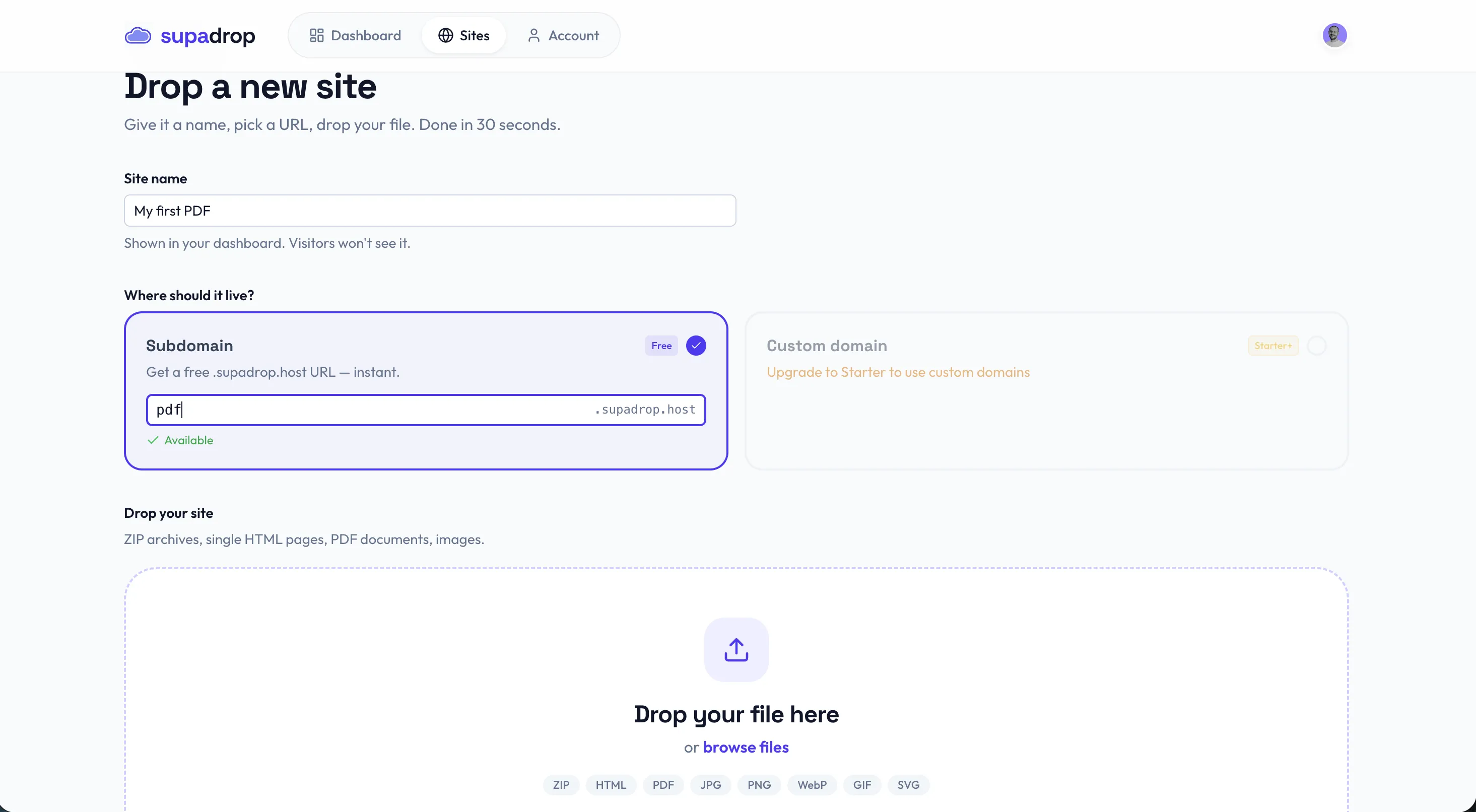
Task: Click the Sites globe icon
Action: click(x=446, y=36)
